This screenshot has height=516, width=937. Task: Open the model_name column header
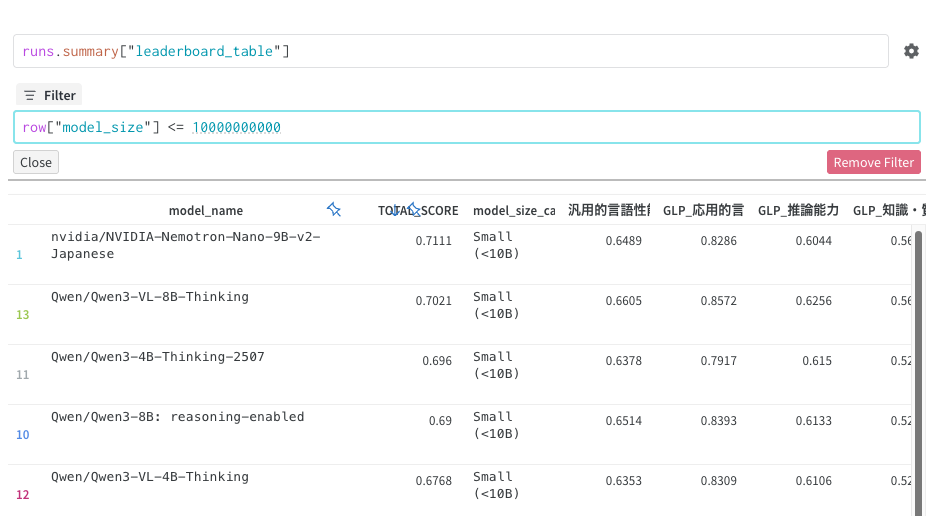point(206,210)
